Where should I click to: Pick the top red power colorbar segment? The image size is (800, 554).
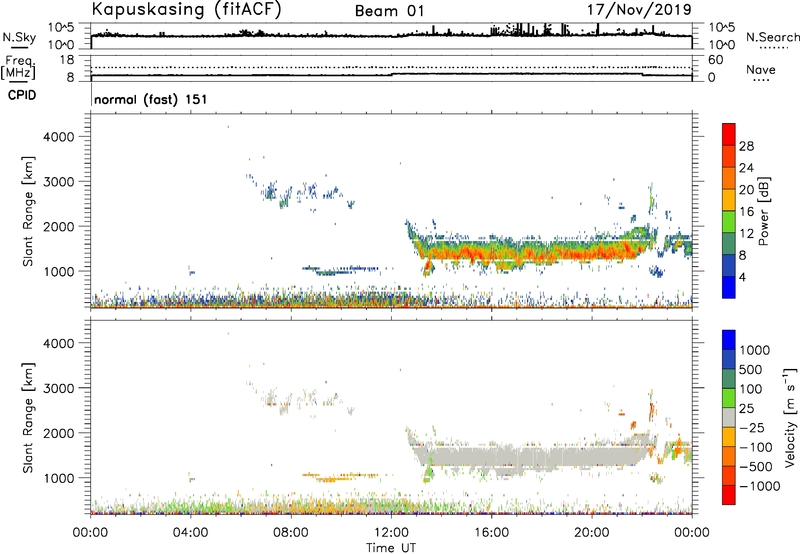(x=729, y=134)
